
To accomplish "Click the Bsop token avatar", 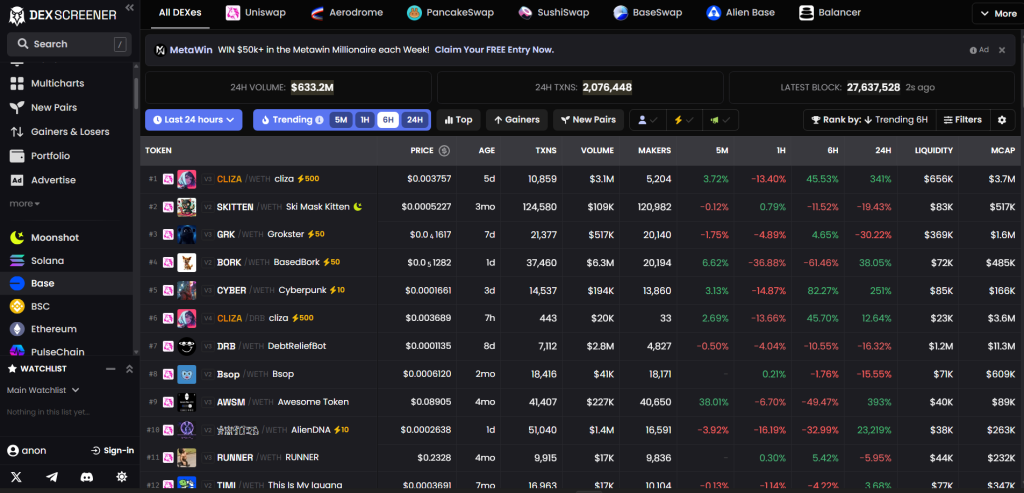I will click(x=186, y=374).
